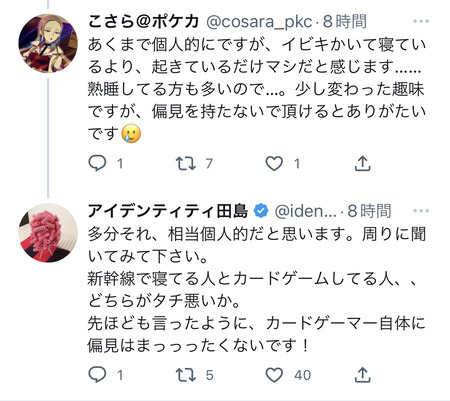Viewport: 450px width, 401px height.
Task: Share アイデンティティ田島's tweet
Action: pos(362,375)
